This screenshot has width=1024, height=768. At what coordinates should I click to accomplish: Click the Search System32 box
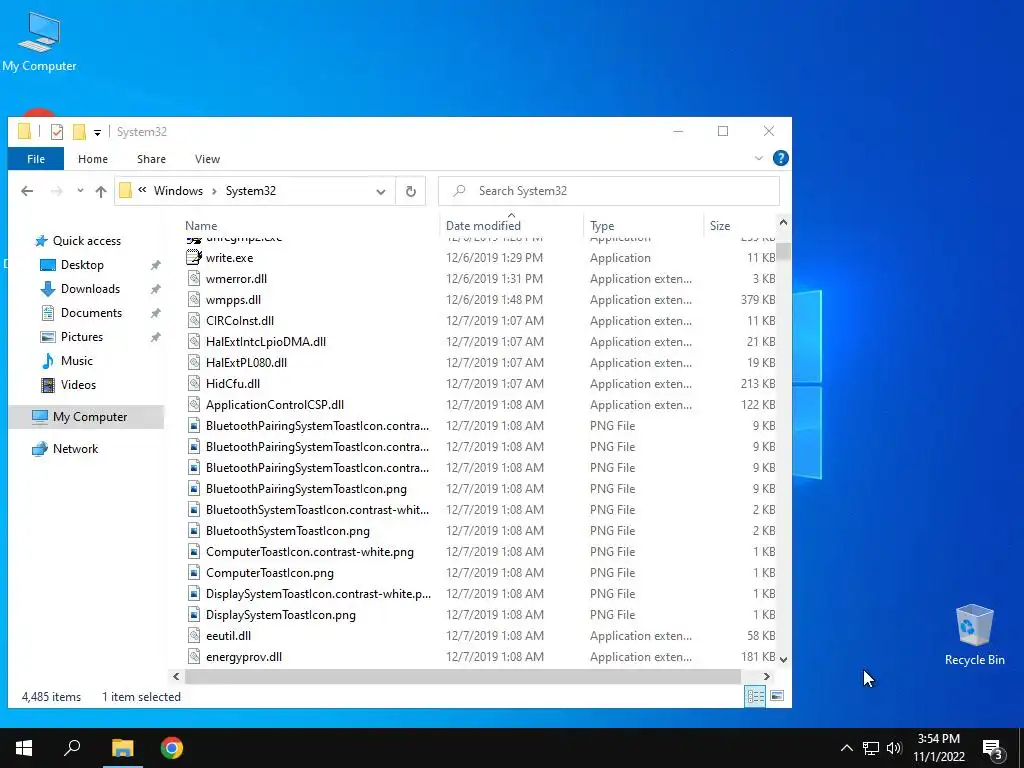(609, 191)
